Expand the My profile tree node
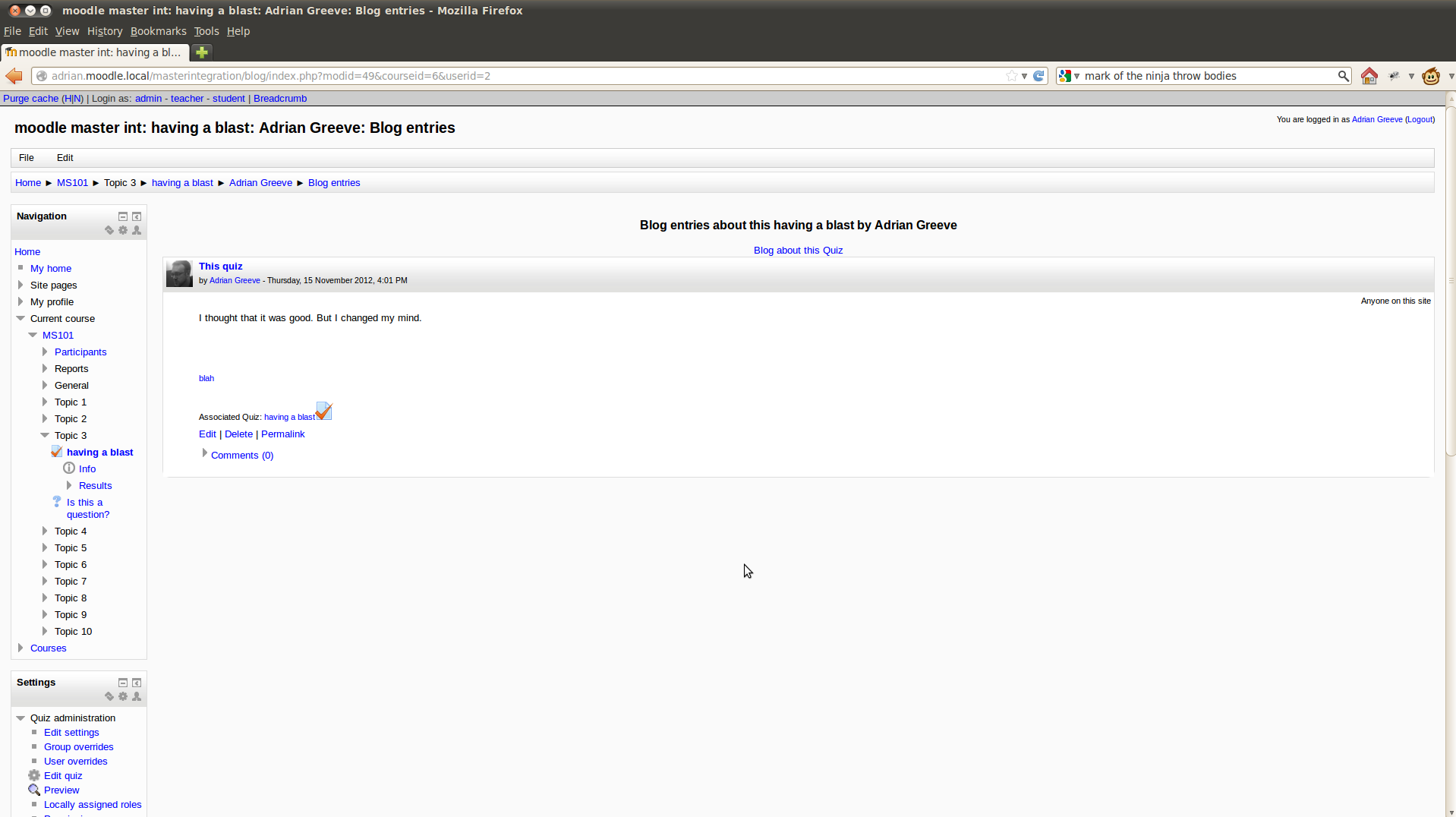This screenshot has height=817, width=1456. click(20, 302)
